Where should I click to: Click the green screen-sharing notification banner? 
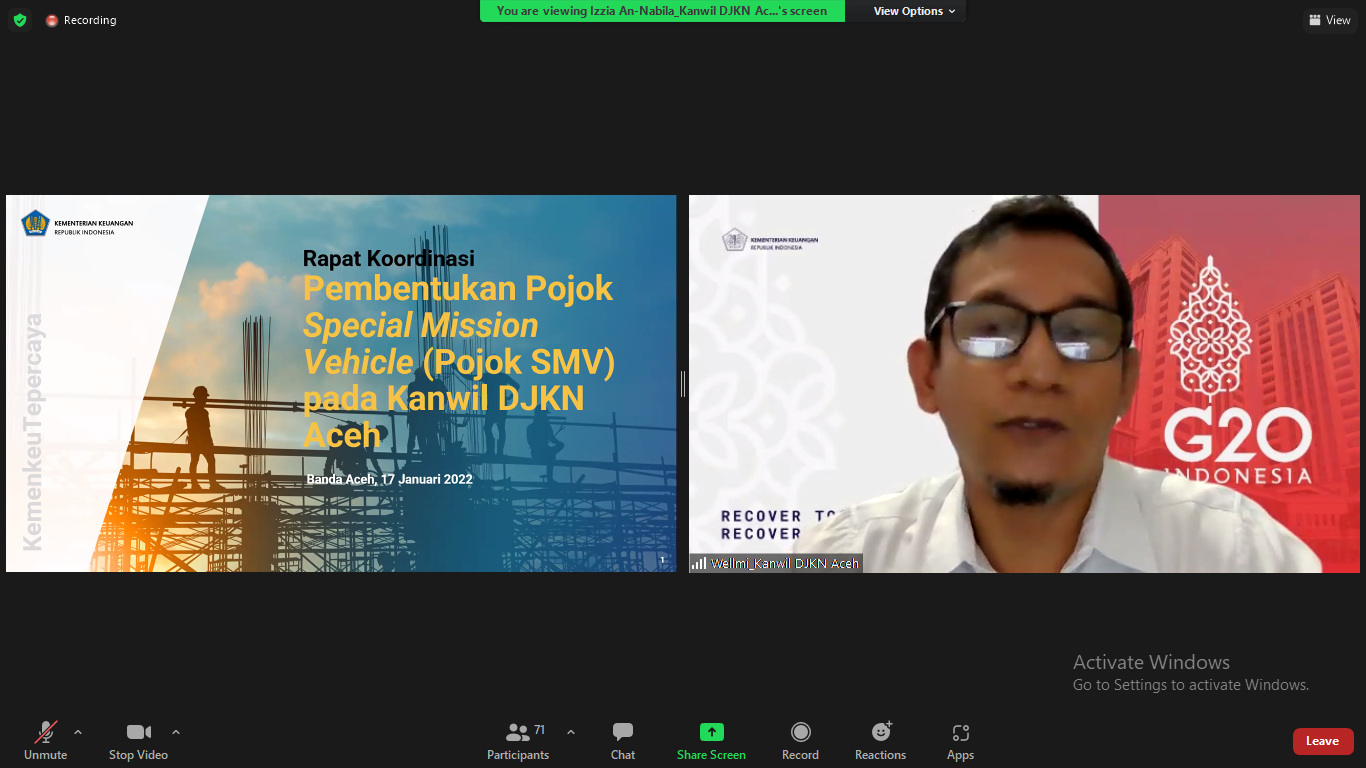pos(662,11)
